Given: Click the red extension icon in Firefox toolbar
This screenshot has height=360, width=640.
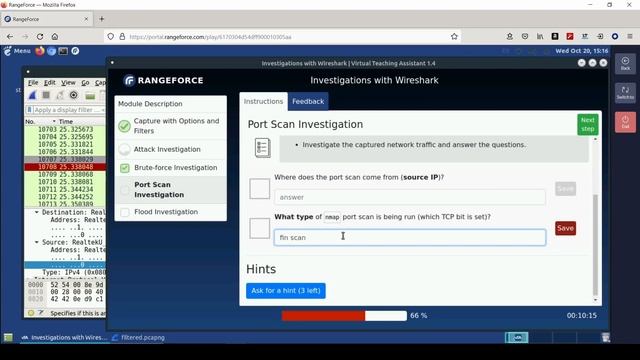Looking at the screenshot, I should pyautogui.click(x=570, y=37).
